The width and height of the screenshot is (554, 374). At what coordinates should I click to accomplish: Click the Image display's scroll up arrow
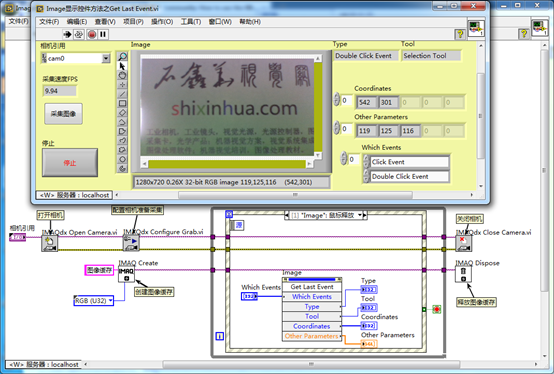318,59
